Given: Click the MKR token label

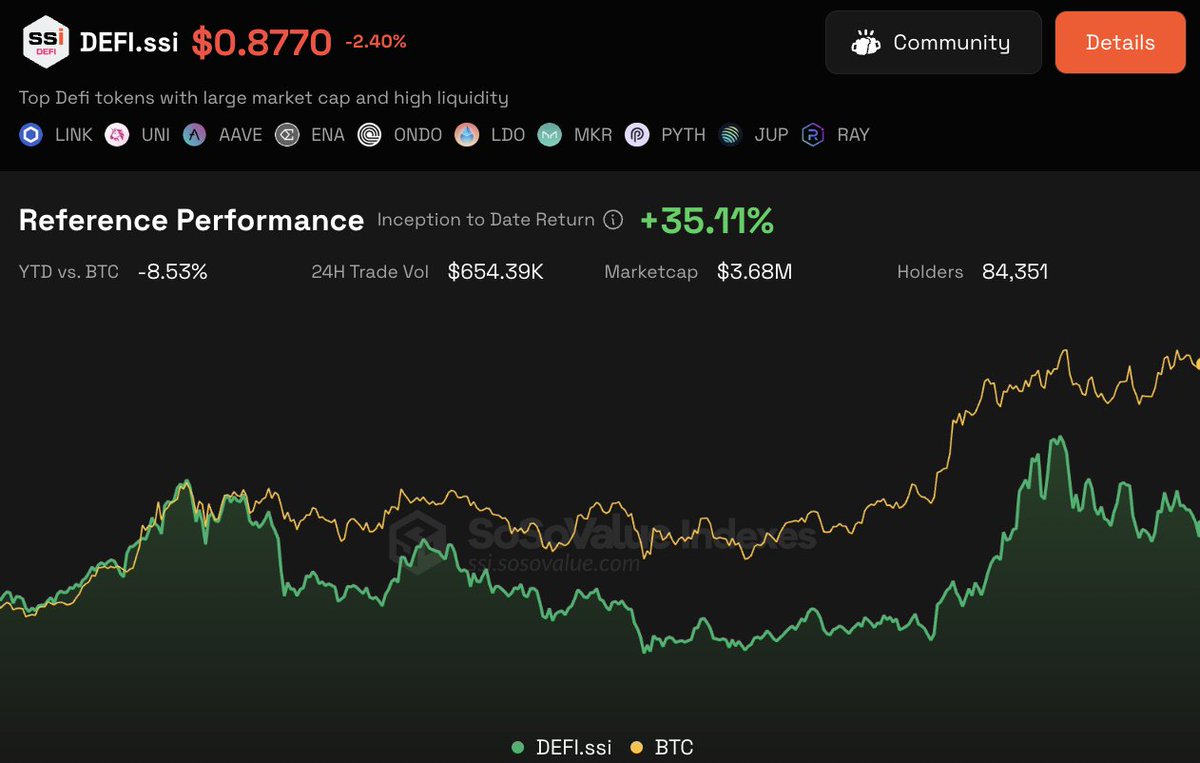Looking at the screenshot, I should pos(593,135).
